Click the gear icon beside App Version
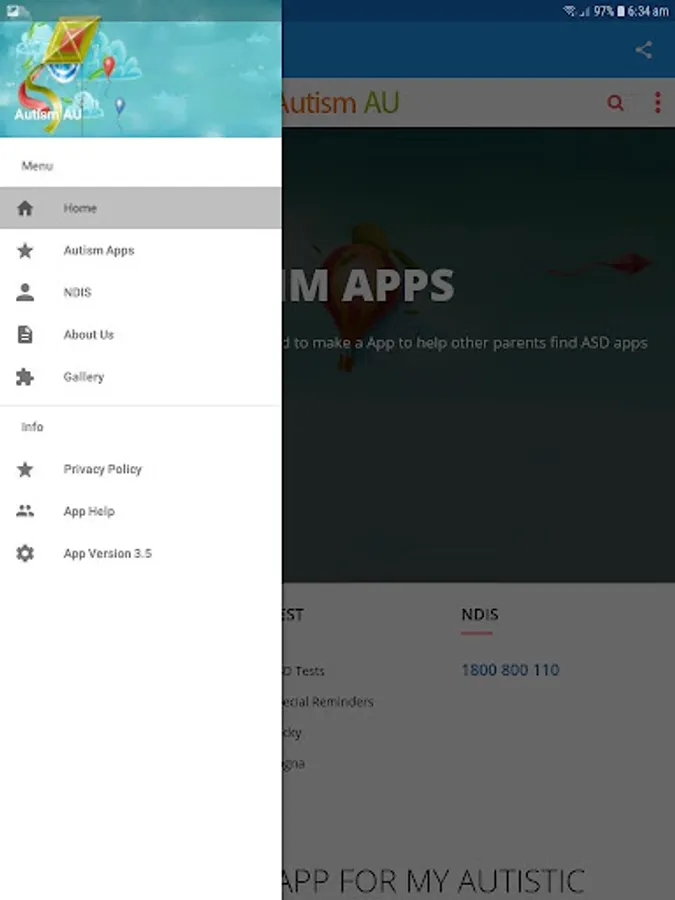Screen dimensions: 675x900 coord(25,553)
